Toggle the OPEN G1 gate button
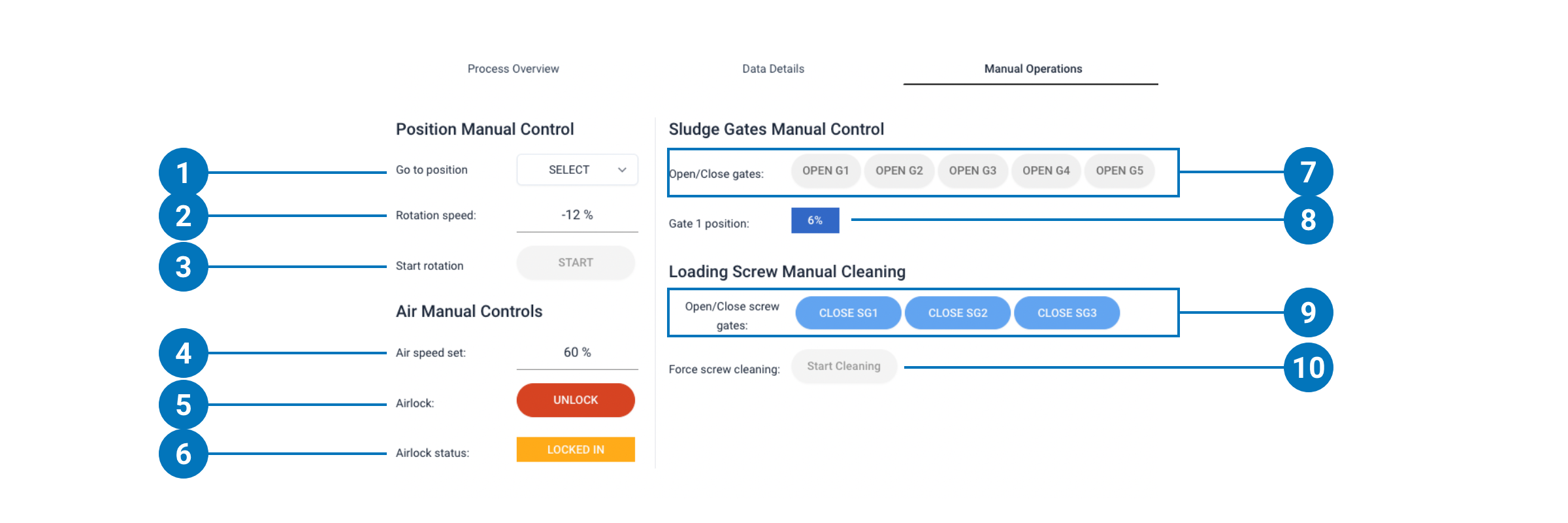The image size is (1568, 523). coord(826,171)
